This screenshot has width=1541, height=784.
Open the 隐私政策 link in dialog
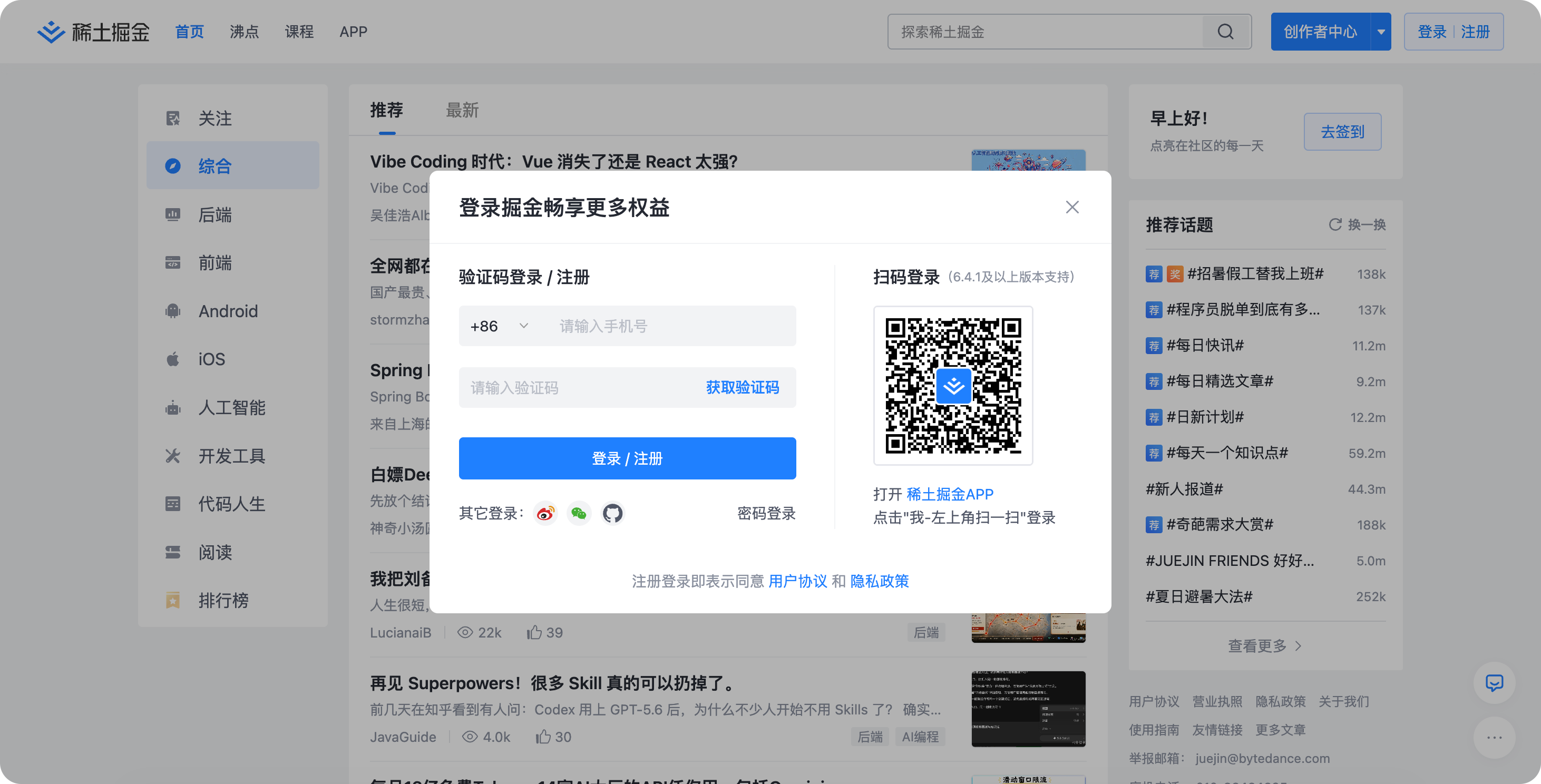click(x=880, y=581)
